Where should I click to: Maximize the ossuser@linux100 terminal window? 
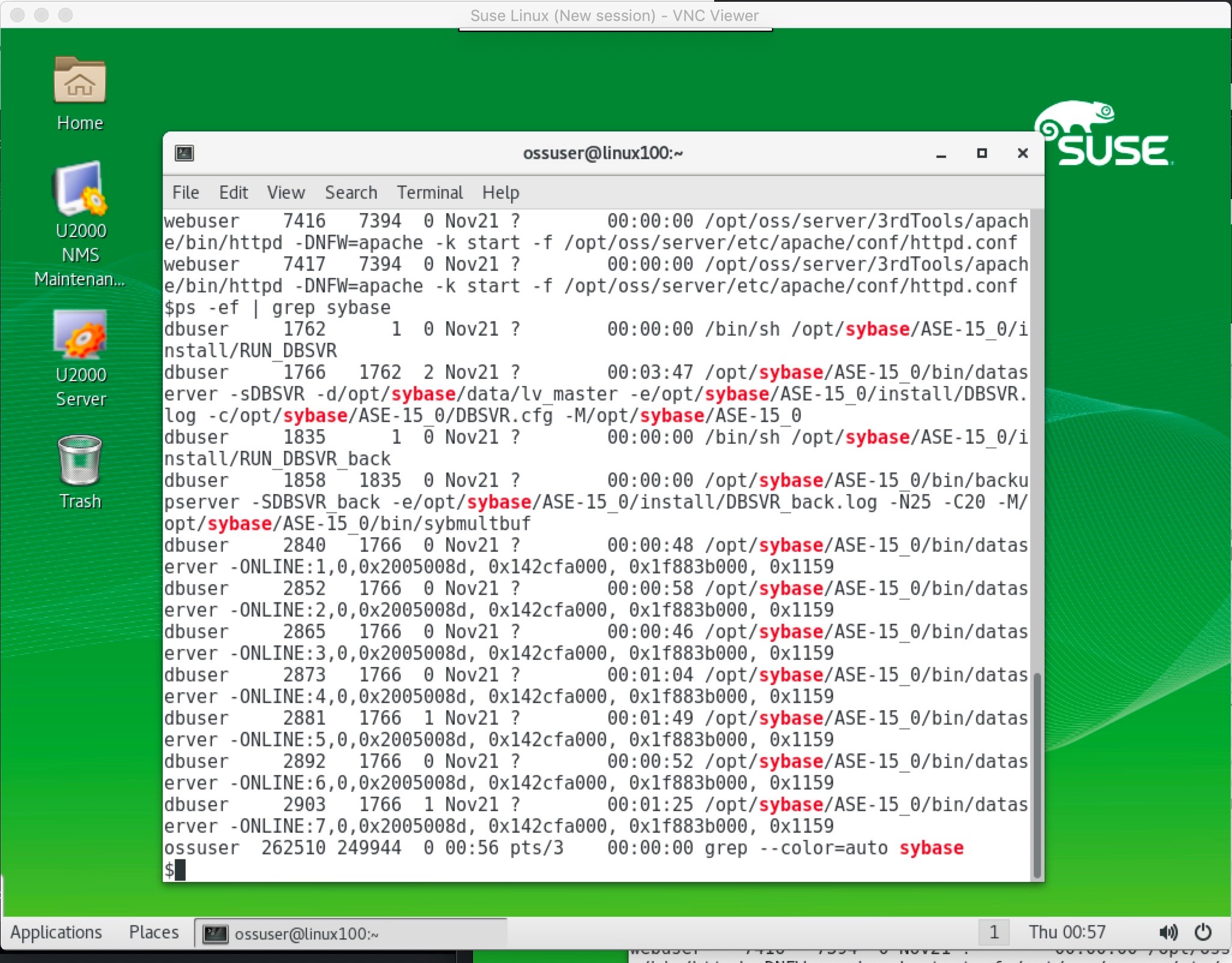click(x=982, y=154)
